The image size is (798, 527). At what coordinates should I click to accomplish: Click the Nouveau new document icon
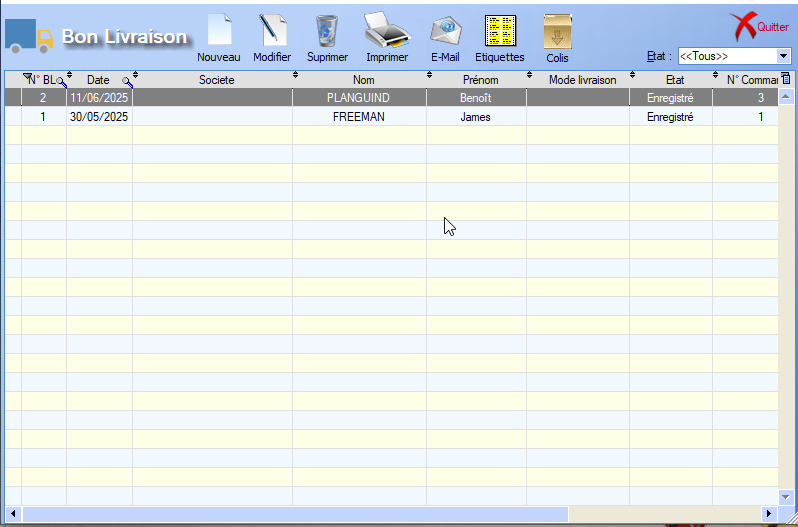tap(218, 31)
